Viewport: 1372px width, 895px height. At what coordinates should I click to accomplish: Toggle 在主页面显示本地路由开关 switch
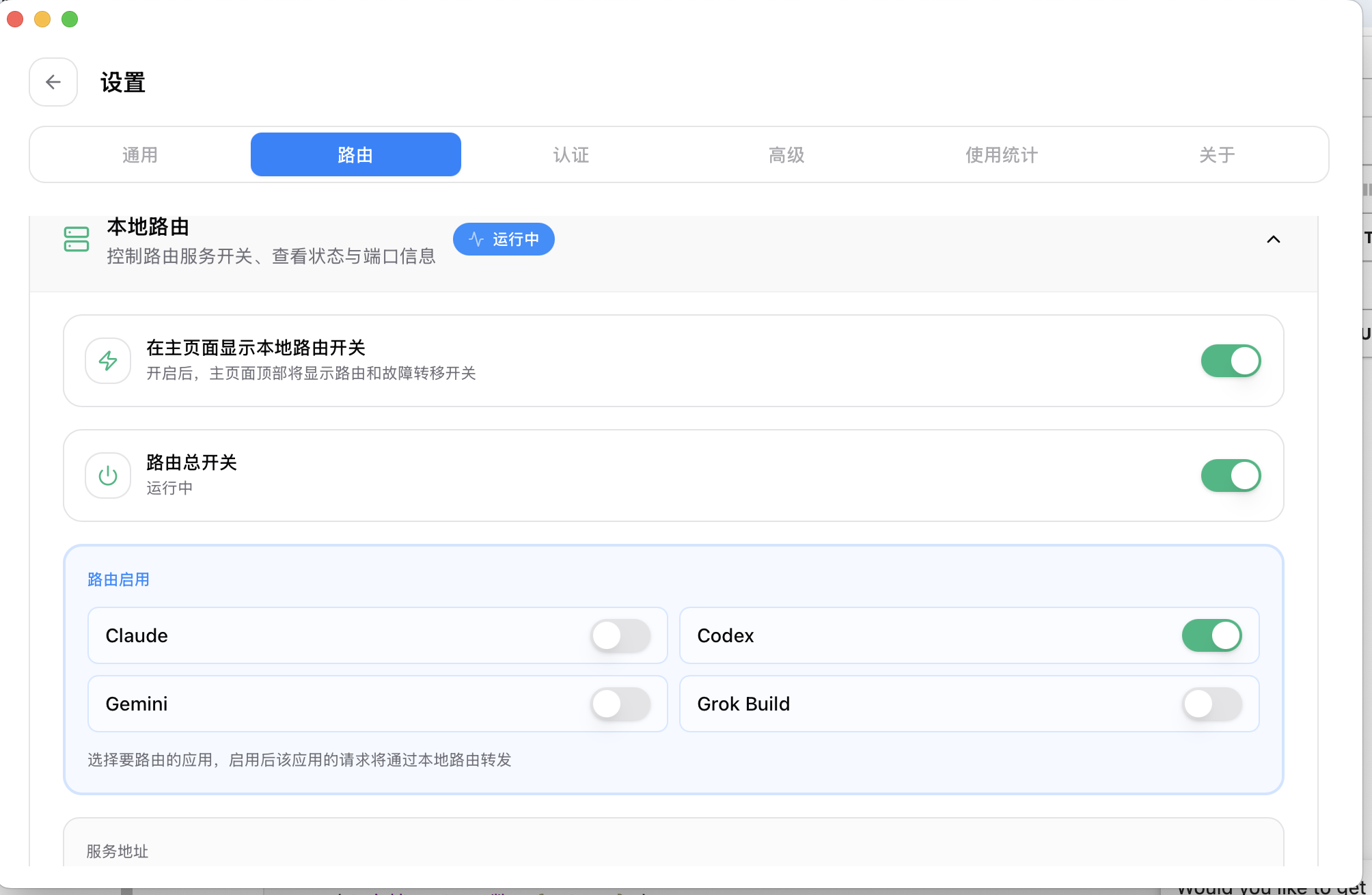[1231, 361]
